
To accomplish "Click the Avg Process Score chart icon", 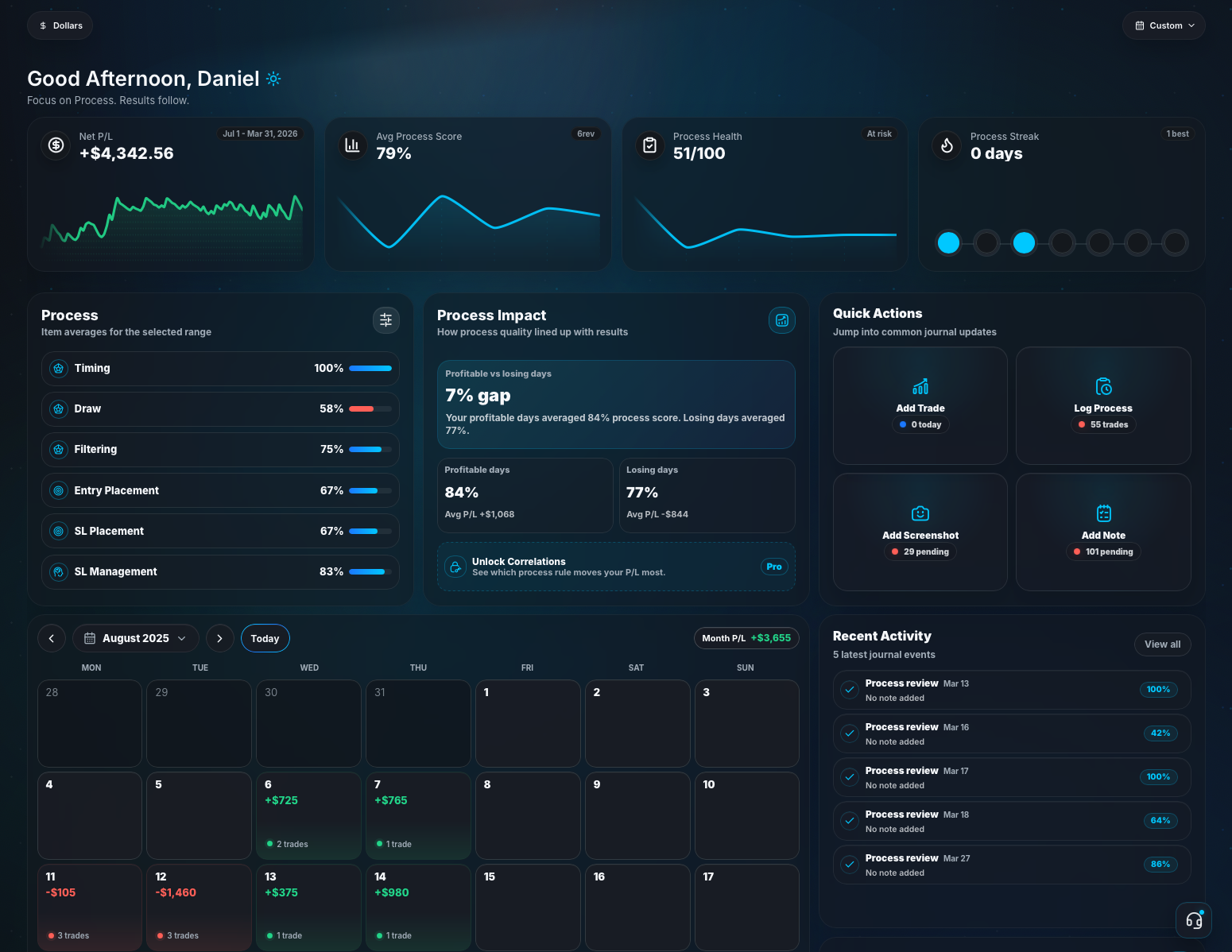I will pos(352,145).
